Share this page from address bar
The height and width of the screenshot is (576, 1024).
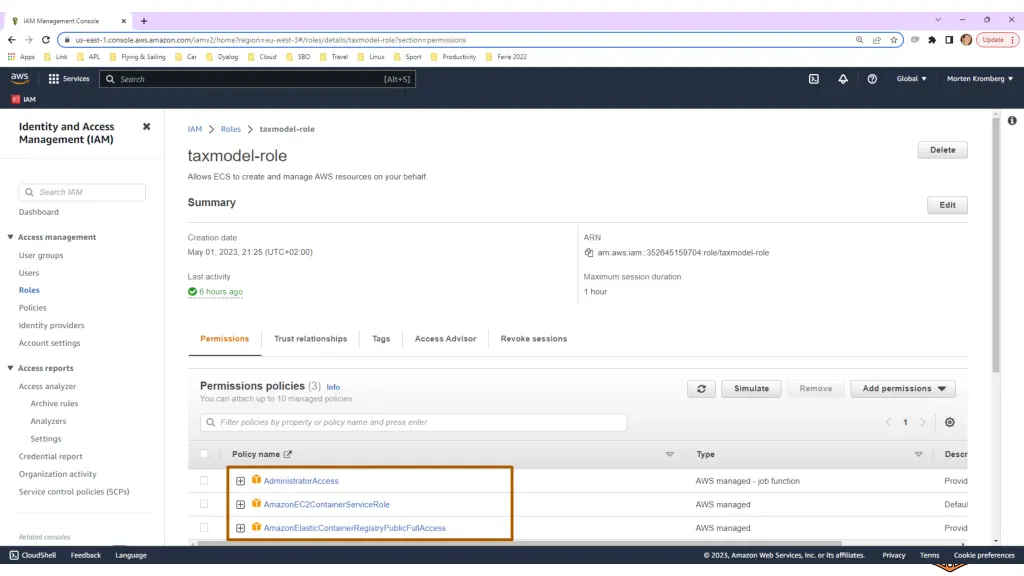click(x=876, y=40)
